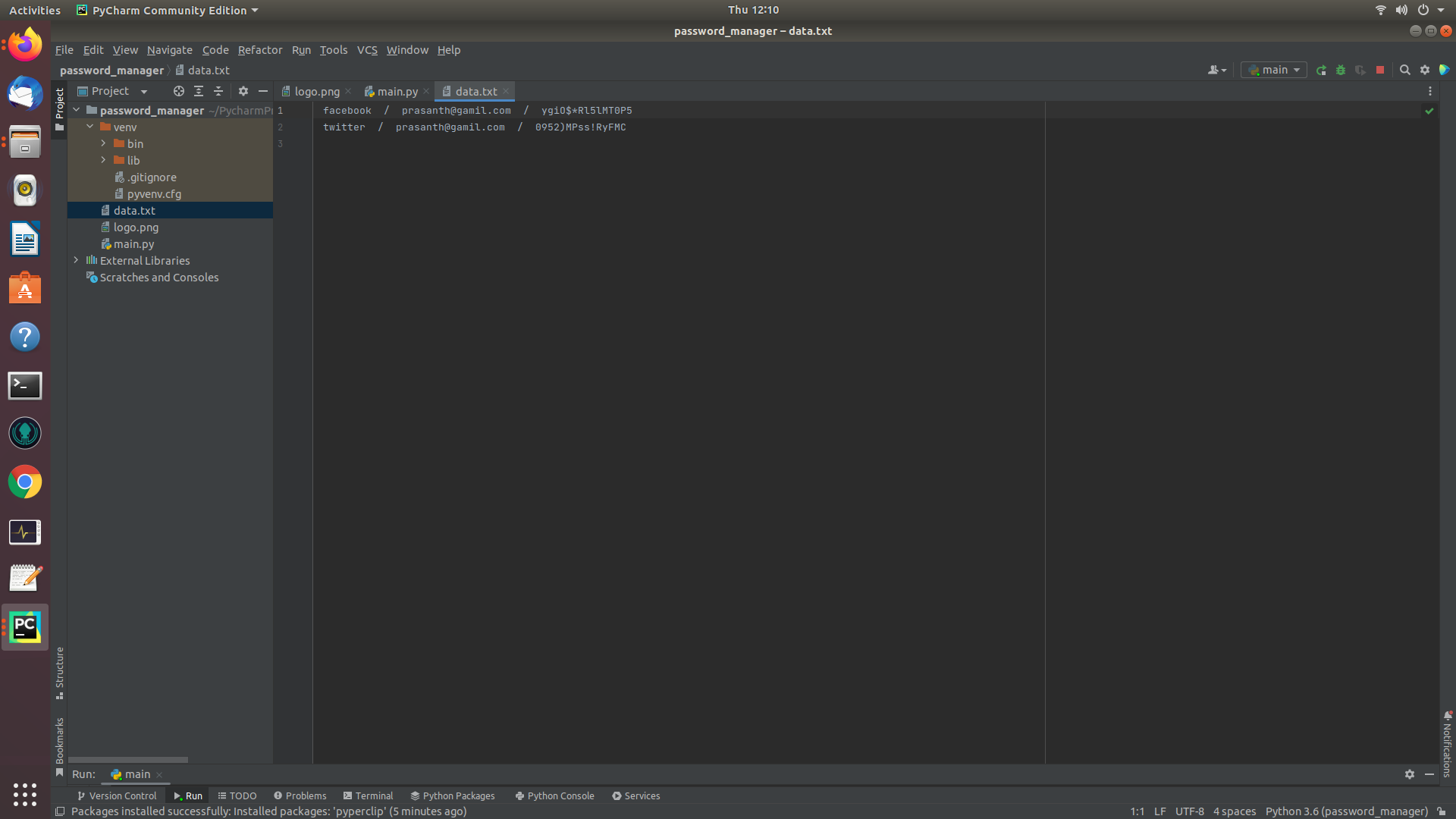This screenshot has height=819, width=1456.
Task: Launch PyCharm from the Ubuntu dock
Action: click(x=24, y=627)
